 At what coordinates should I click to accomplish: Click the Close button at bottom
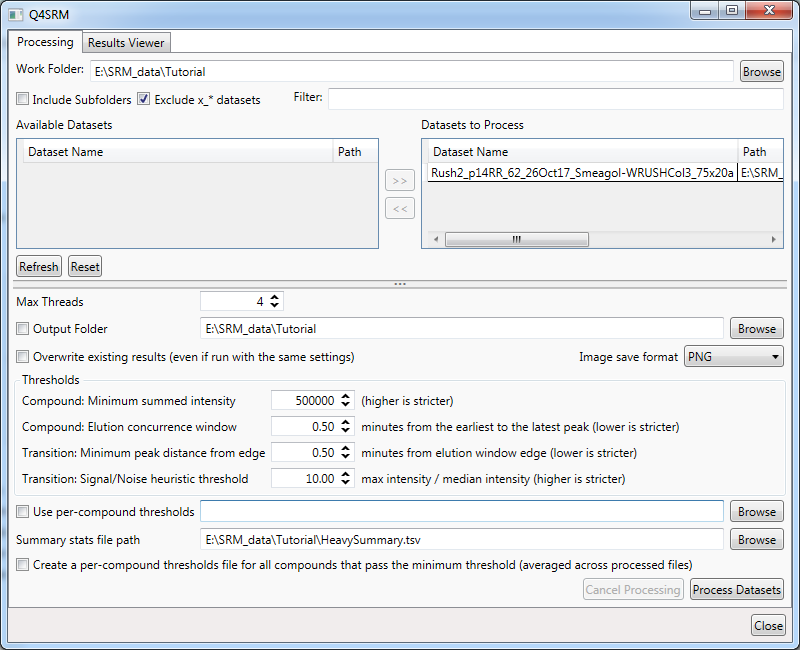pos(768,626)
